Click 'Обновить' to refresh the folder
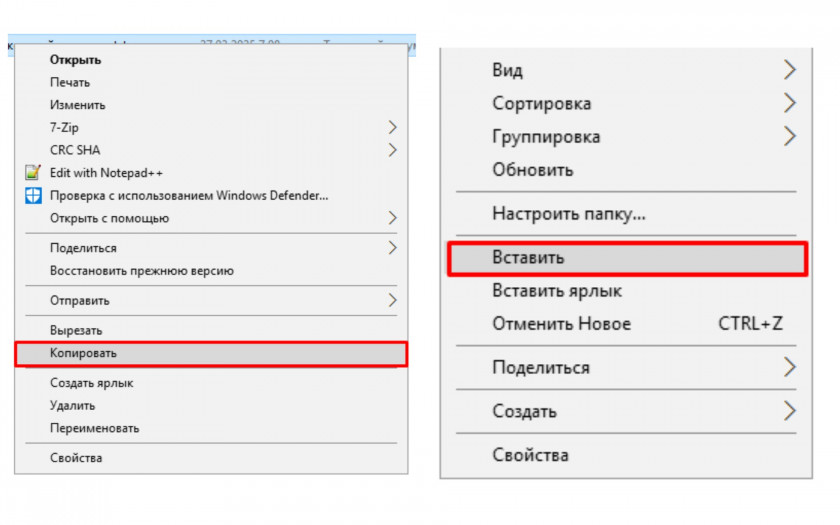Viewport: 840px width, 525px height. 532,169
